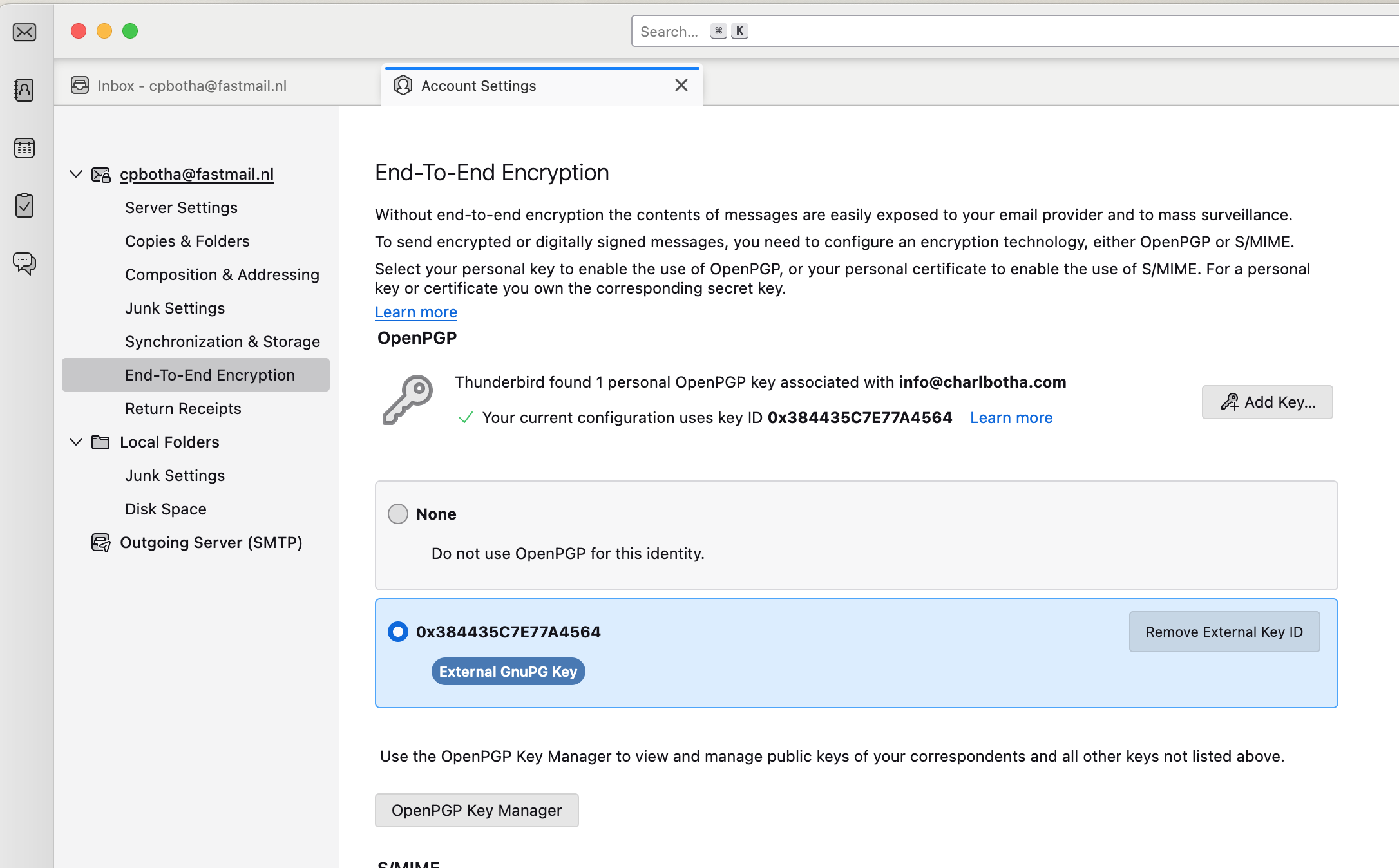
Task: Click the green checkmark before key configuration text
Action: (x=466, y=418)
